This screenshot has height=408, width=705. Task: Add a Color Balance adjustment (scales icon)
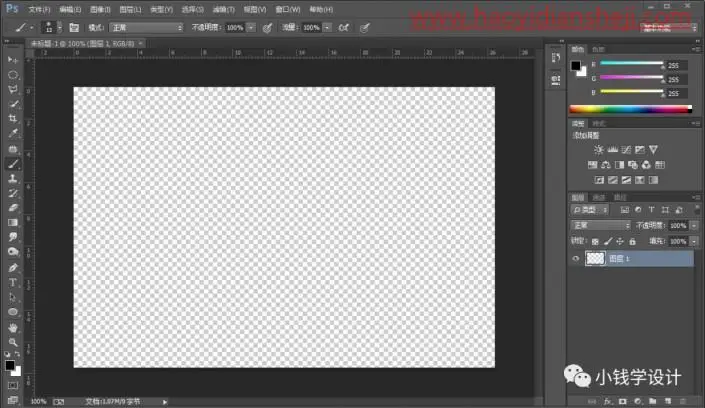[x=606, y=165]
